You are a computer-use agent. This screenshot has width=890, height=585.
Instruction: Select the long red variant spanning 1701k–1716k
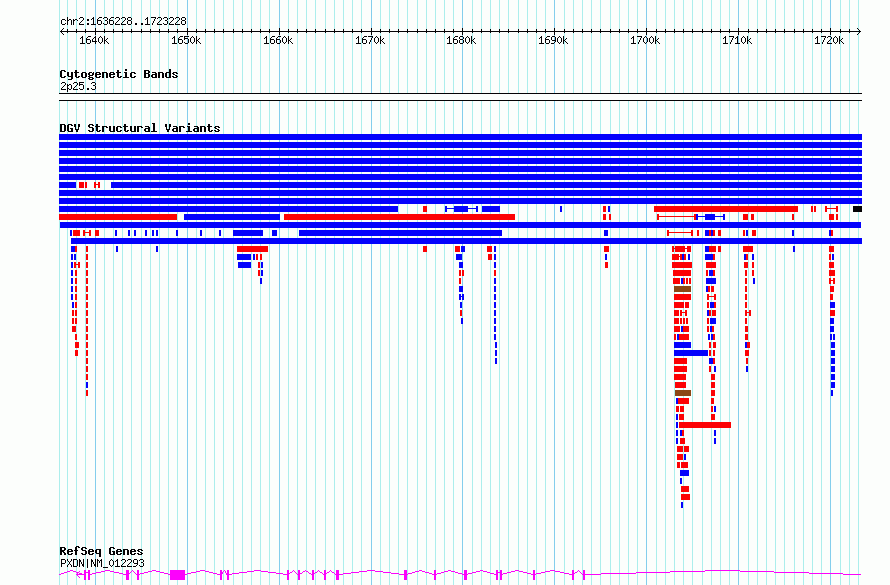(x=726, y=209)
